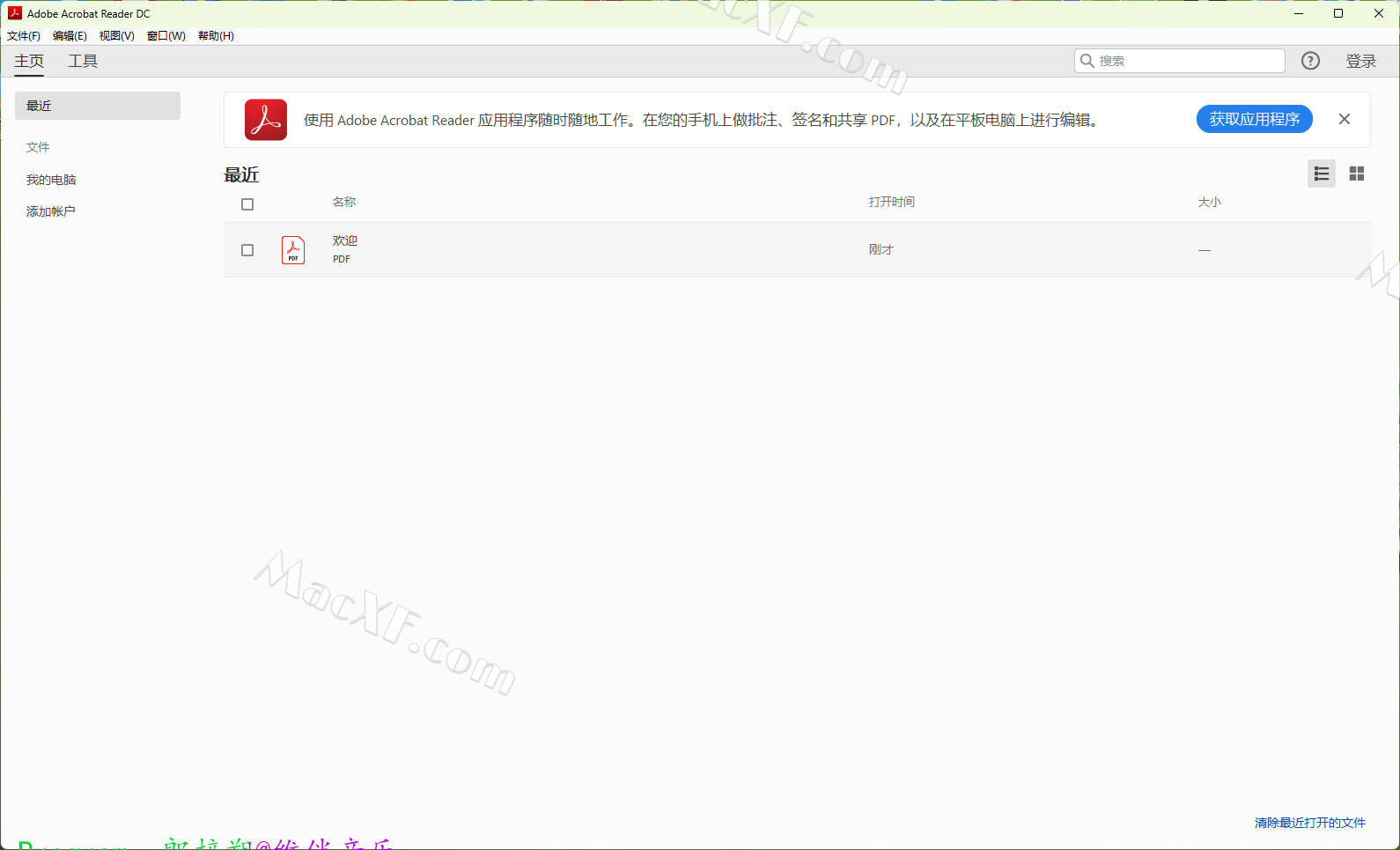This screenshot has width=1400, height=850.
Task: Dismiss the mobile app promotion banner
Action: pos(1344,119)
